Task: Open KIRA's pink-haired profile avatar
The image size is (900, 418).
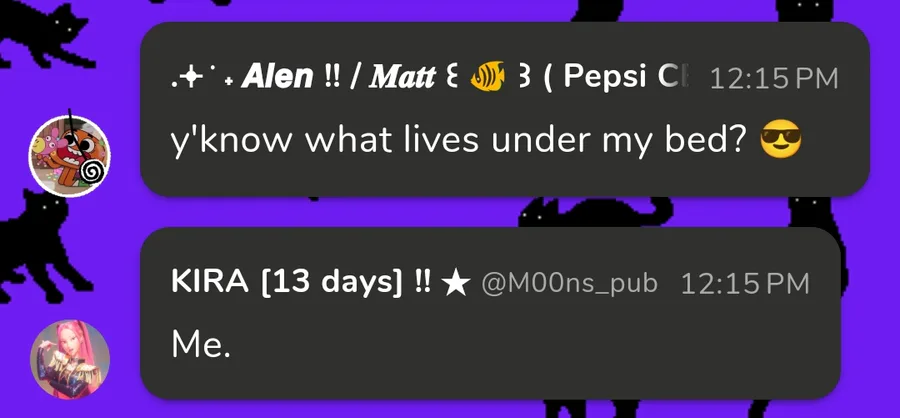Action: (x=68, y=359)
